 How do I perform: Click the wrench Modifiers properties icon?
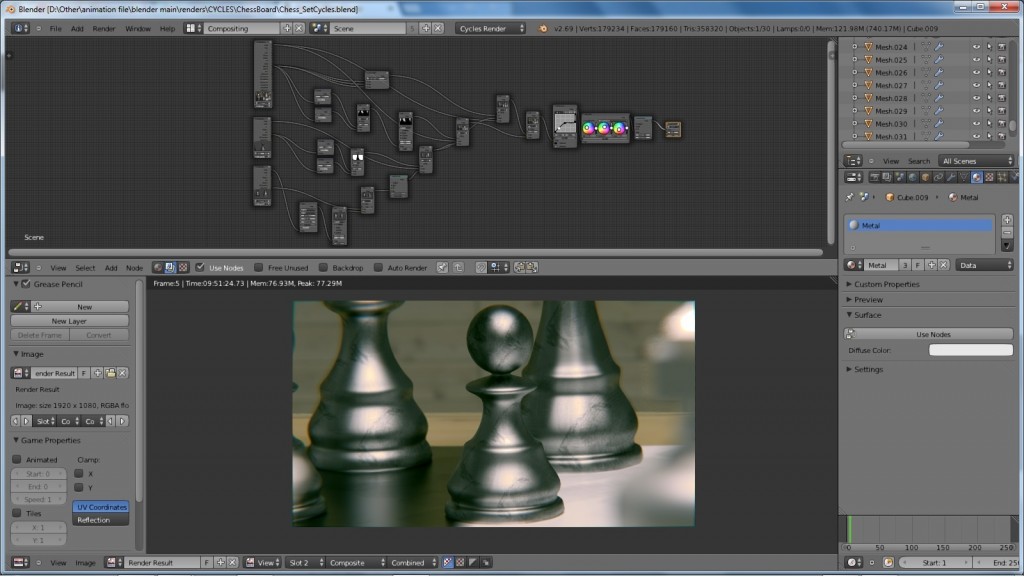[x=951, y=178]
